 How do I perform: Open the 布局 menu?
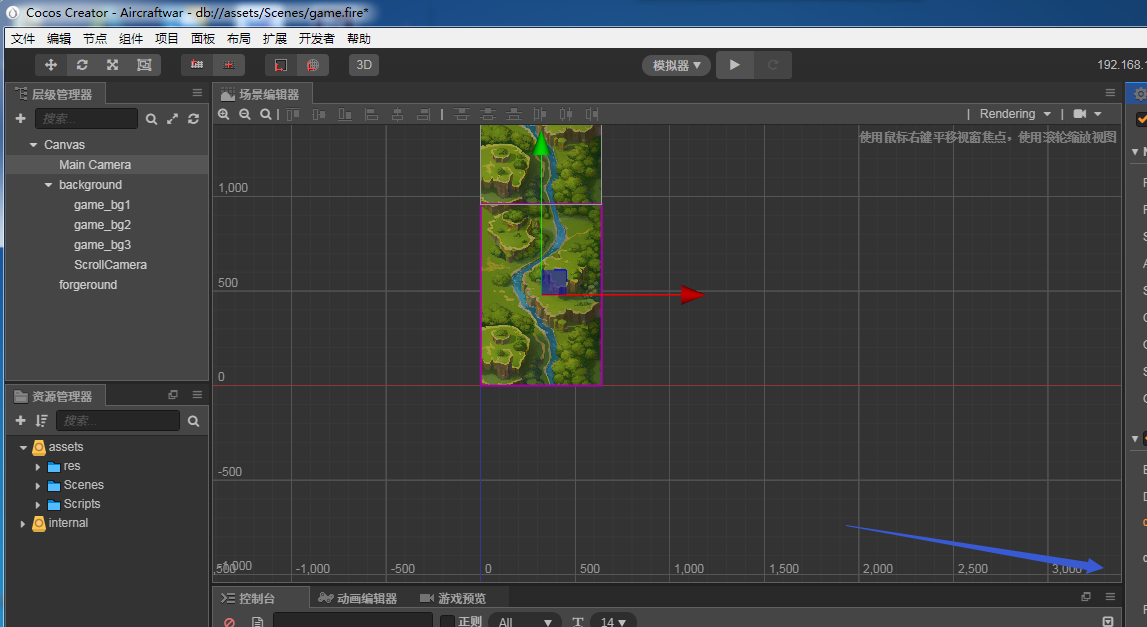pos(238,39)
